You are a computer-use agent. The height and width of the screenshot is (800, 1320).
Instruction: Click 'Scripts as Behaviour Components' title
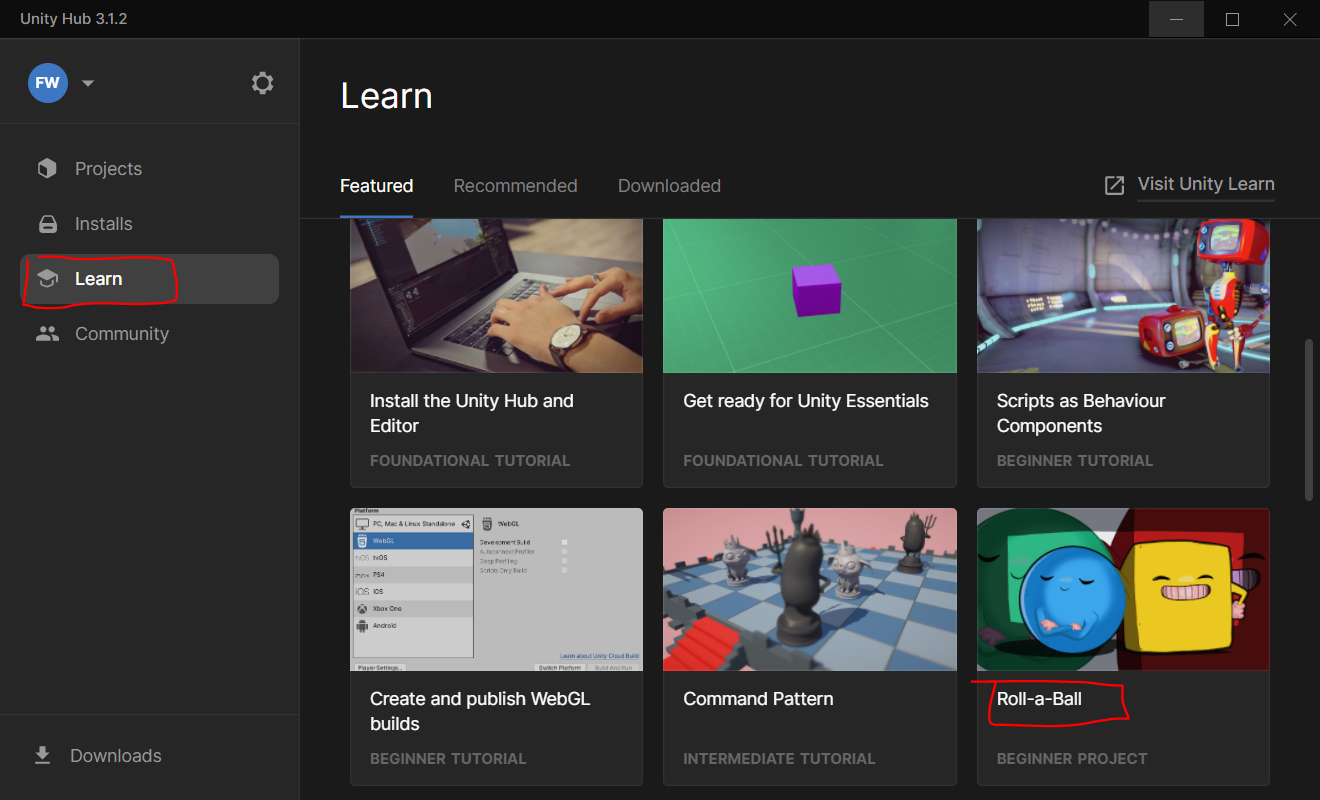1081,413
